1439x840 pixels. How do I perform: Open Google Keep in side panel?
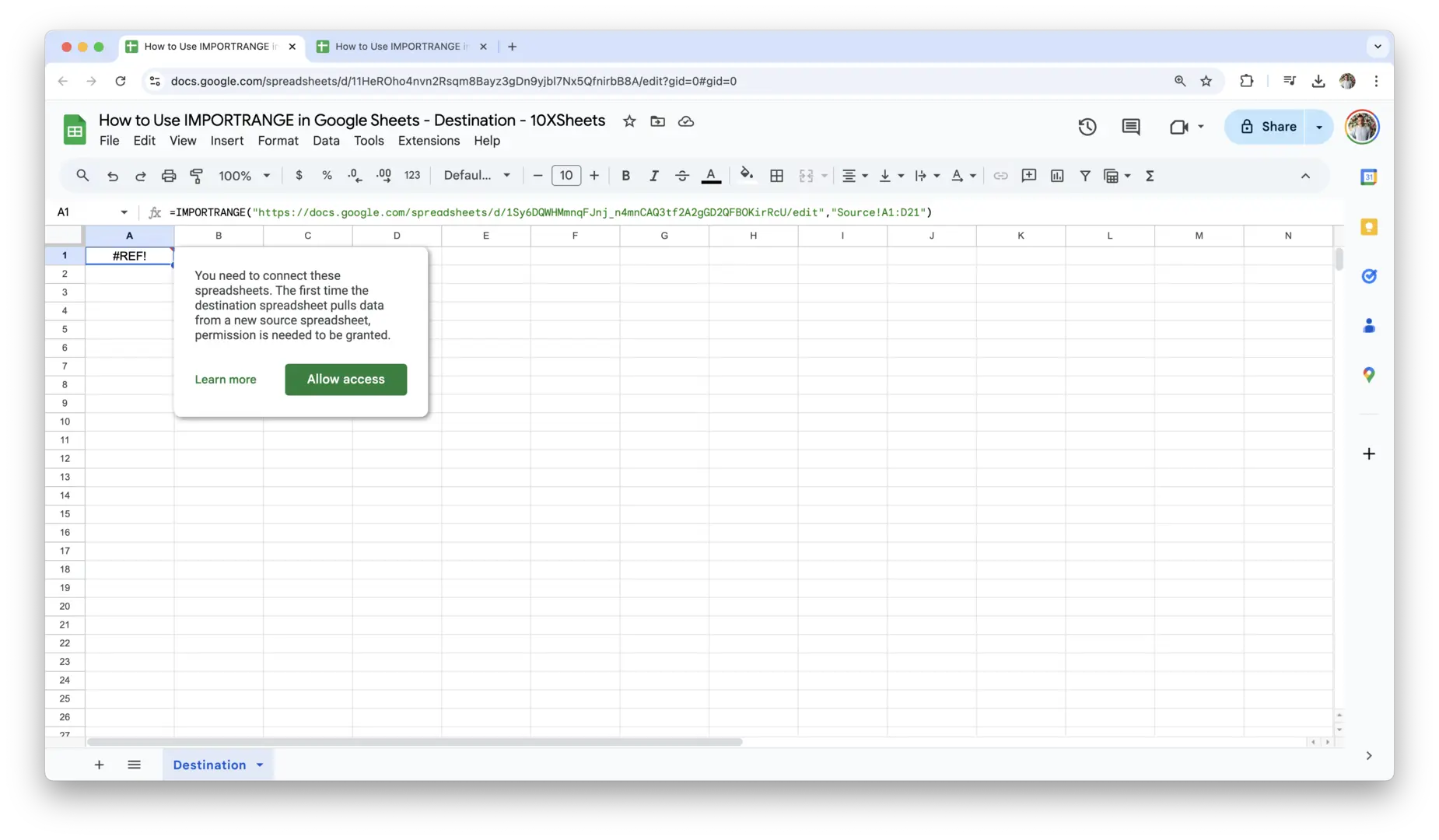[x=1368, y=227]
